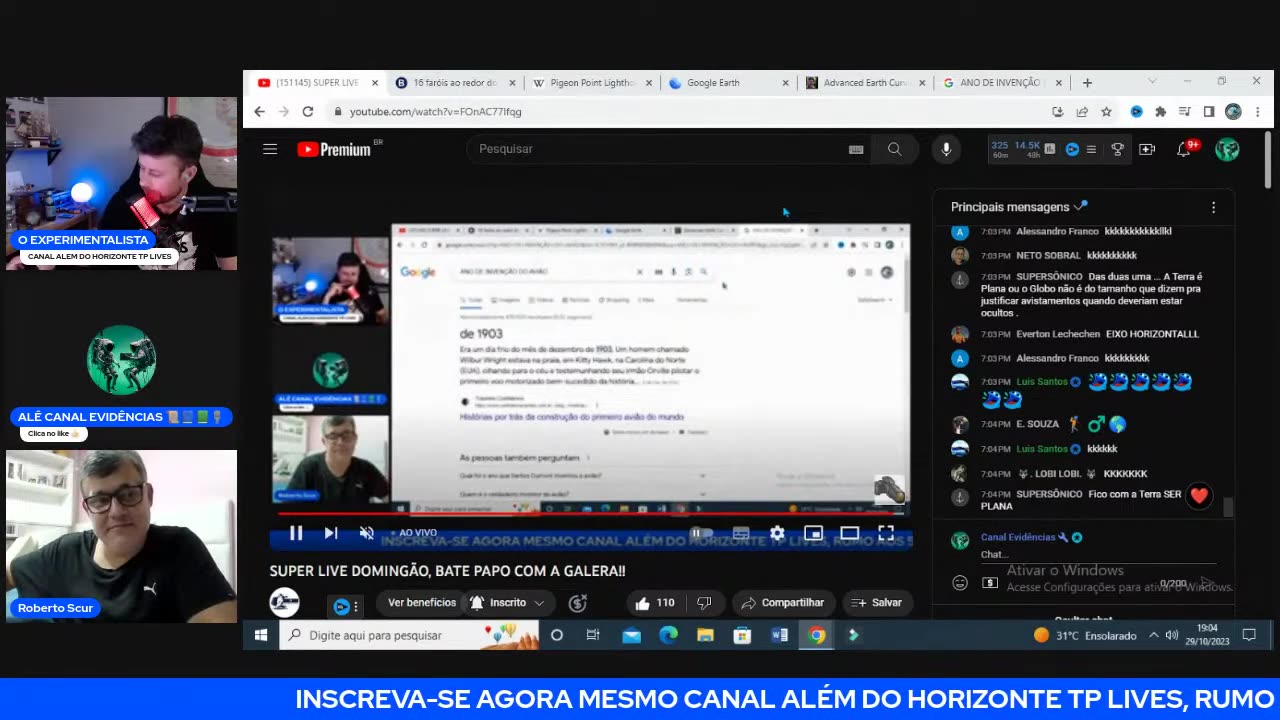This screenshot has width=1280, height=720.
Task: Open the YouTube hamburger guide menu
Action: 270,149
